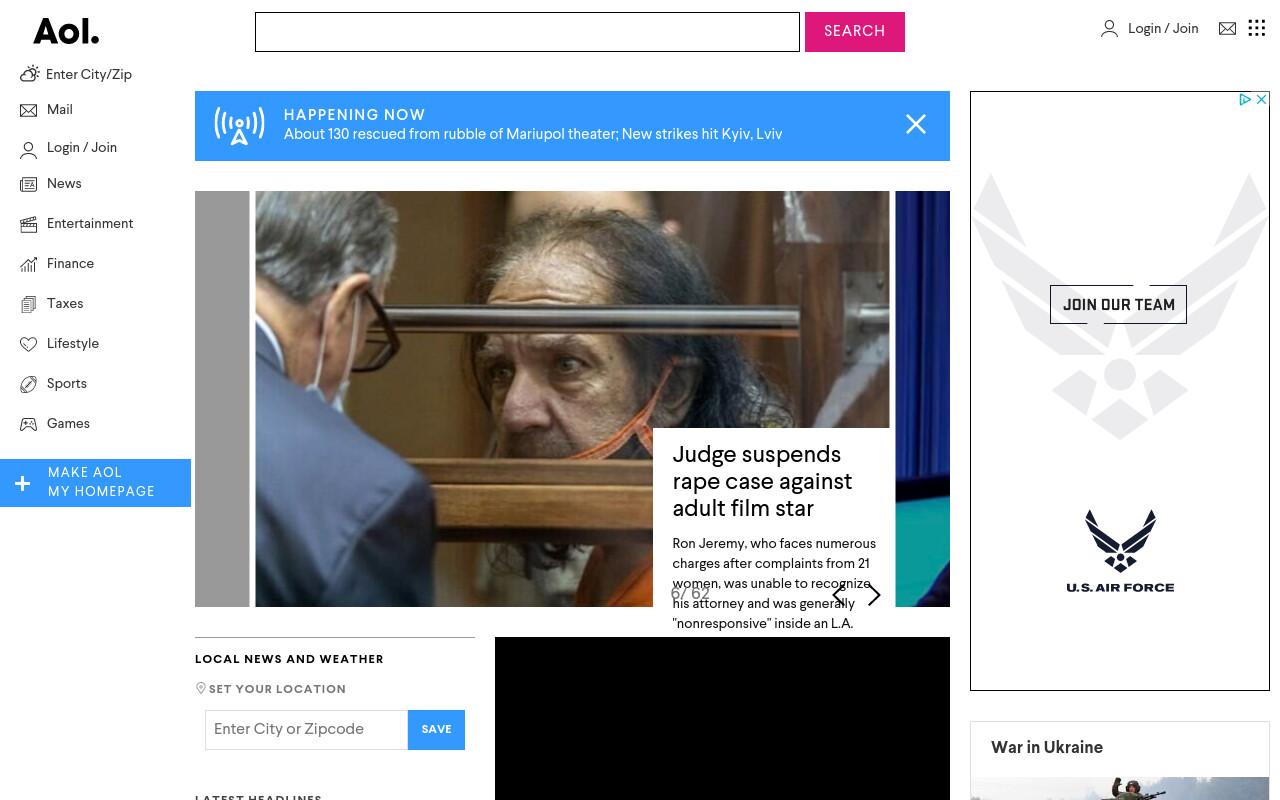Click the heart icon beside Lifestyle

(x=28, y=344)
